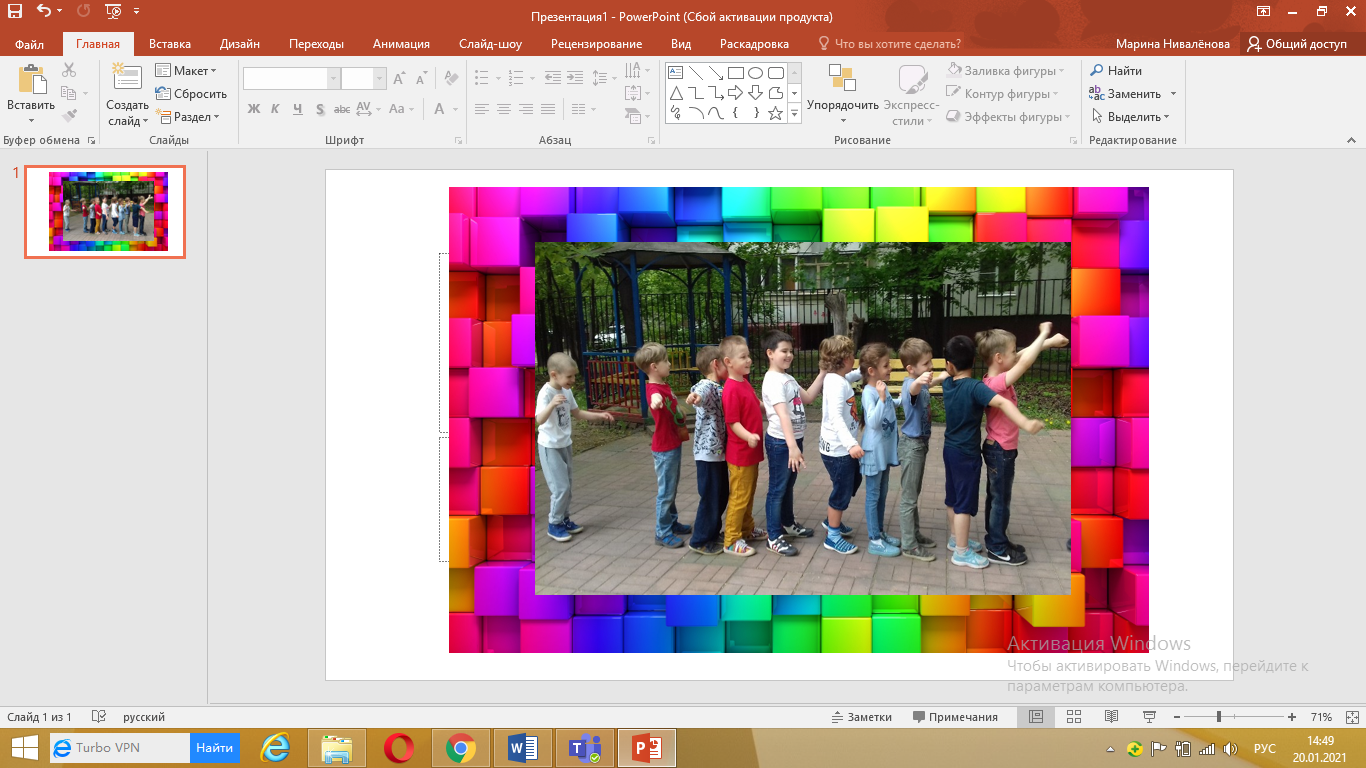Image resolution: width=1366 pixels, height=768 pixels.
Task: Click Start from beginning slideshow icon in title bar
Action: [113, 12]
